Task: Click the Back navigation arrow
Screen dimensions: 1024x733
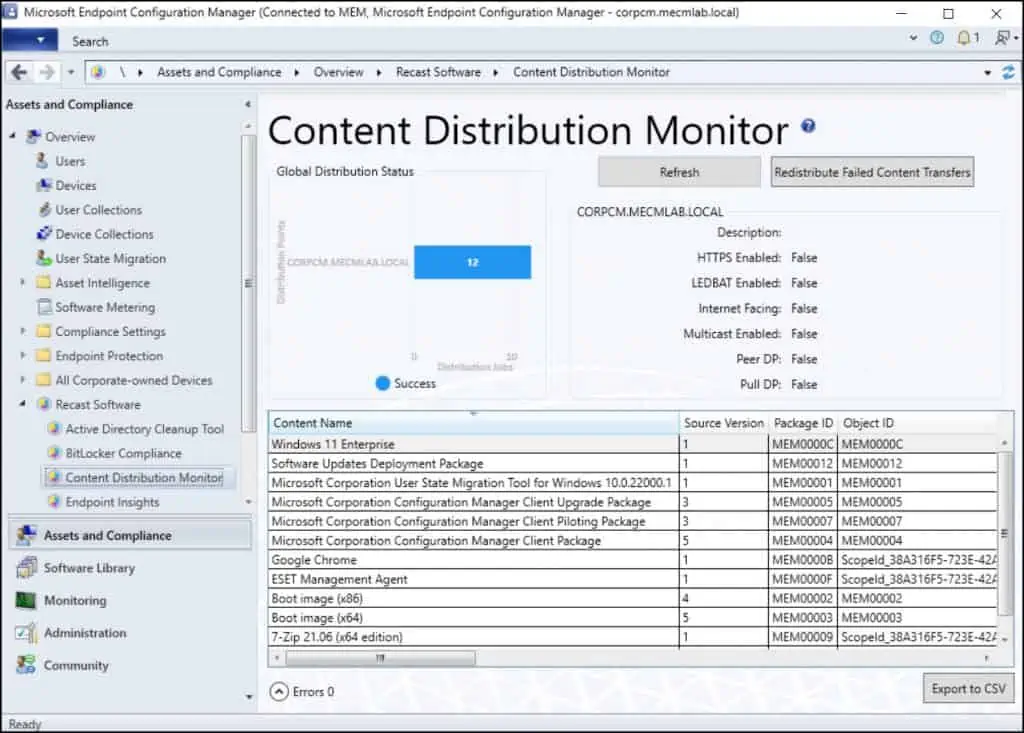Action: pyautogui.click(x=19, y=72)
